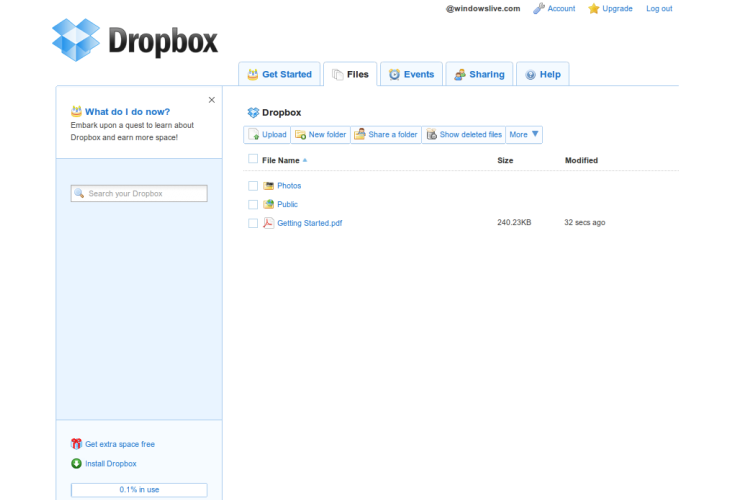The height and width of the screenshot is (500, 750).
Task: Check the Photos folder checkbox
Action: click(x=253, y=186)
